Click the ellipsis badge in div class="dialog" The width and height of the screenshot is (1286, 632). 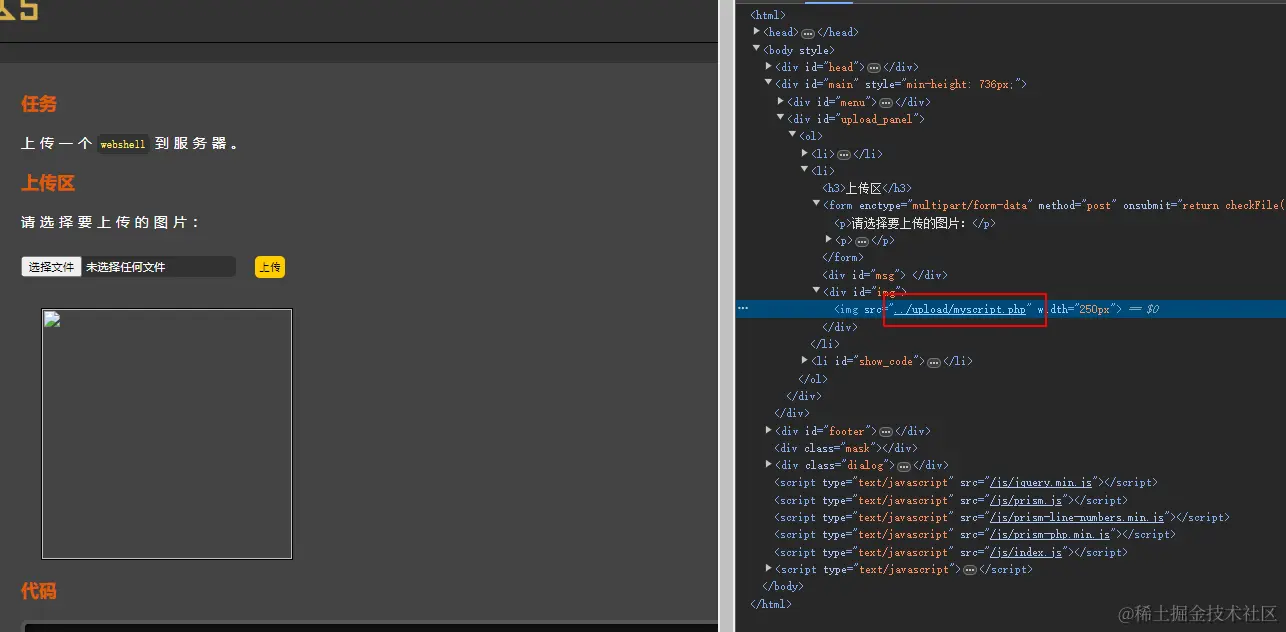tap(903, 466)
